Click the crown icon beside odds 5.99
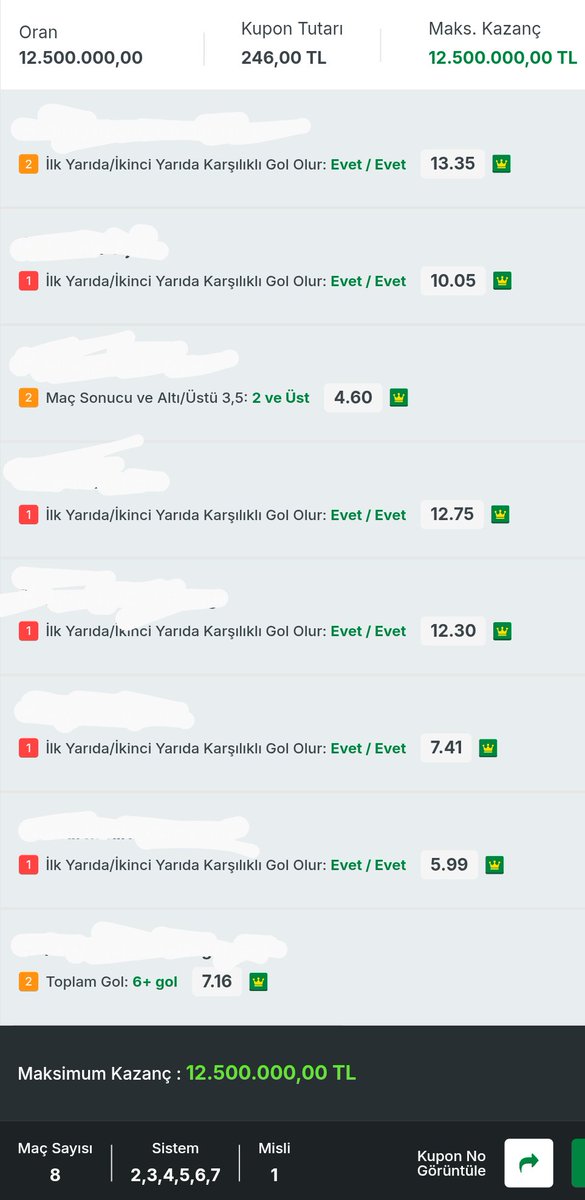Viewport: 585px width, 1200px height. (x=494, y=865)
